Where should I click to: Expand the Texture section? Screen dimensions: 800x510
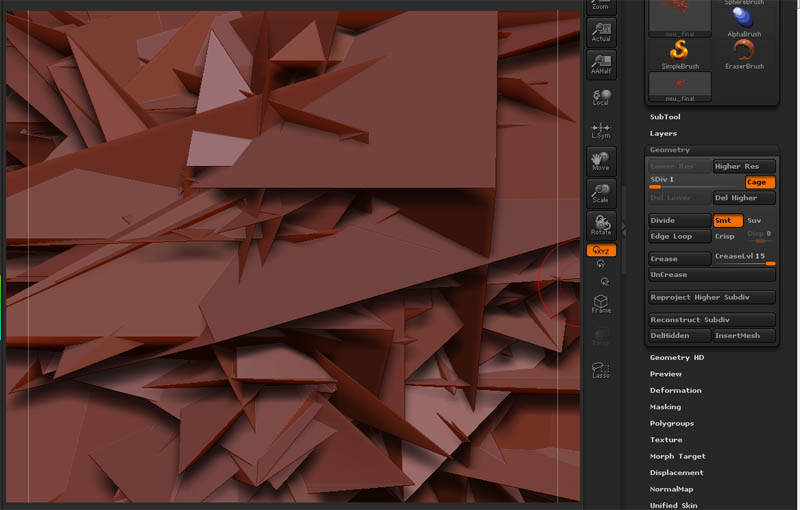[666, 440]
